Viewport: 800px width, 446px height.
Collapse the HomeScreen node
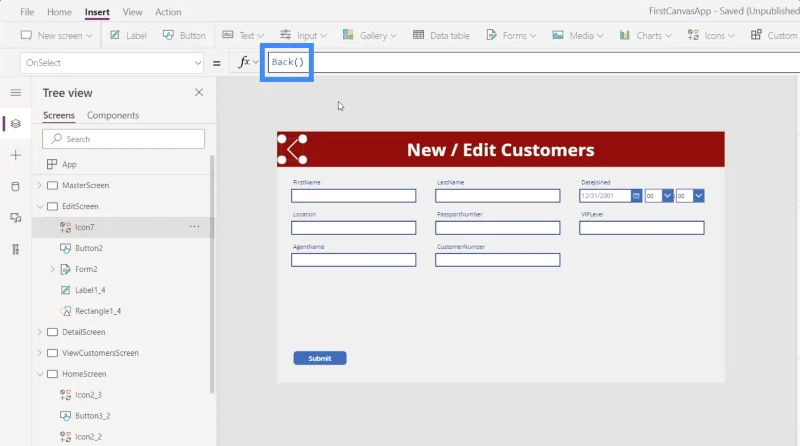[x=40, y=374]
